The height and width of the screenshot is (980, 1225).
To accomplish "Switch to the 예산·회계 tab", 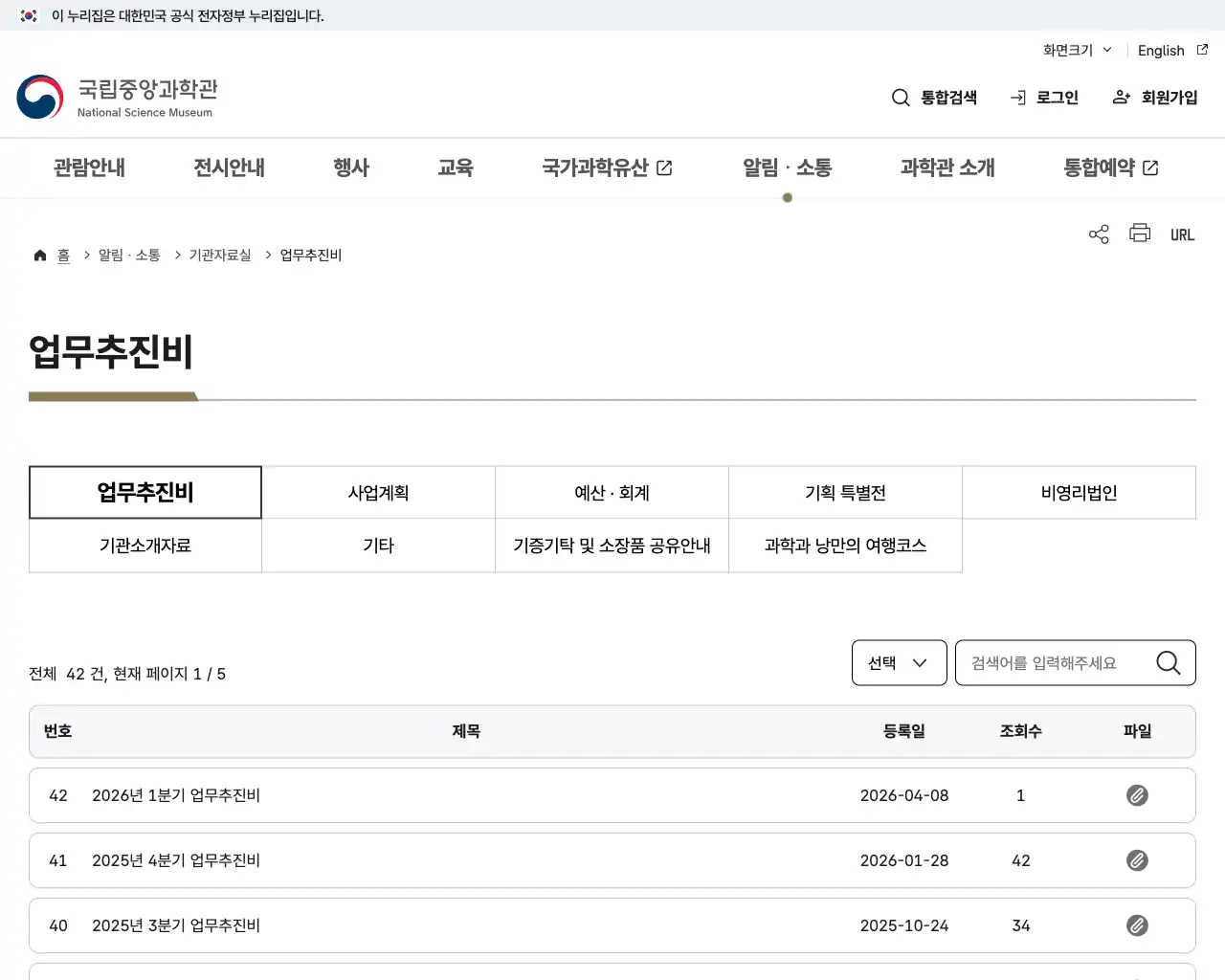I will 612,492.
